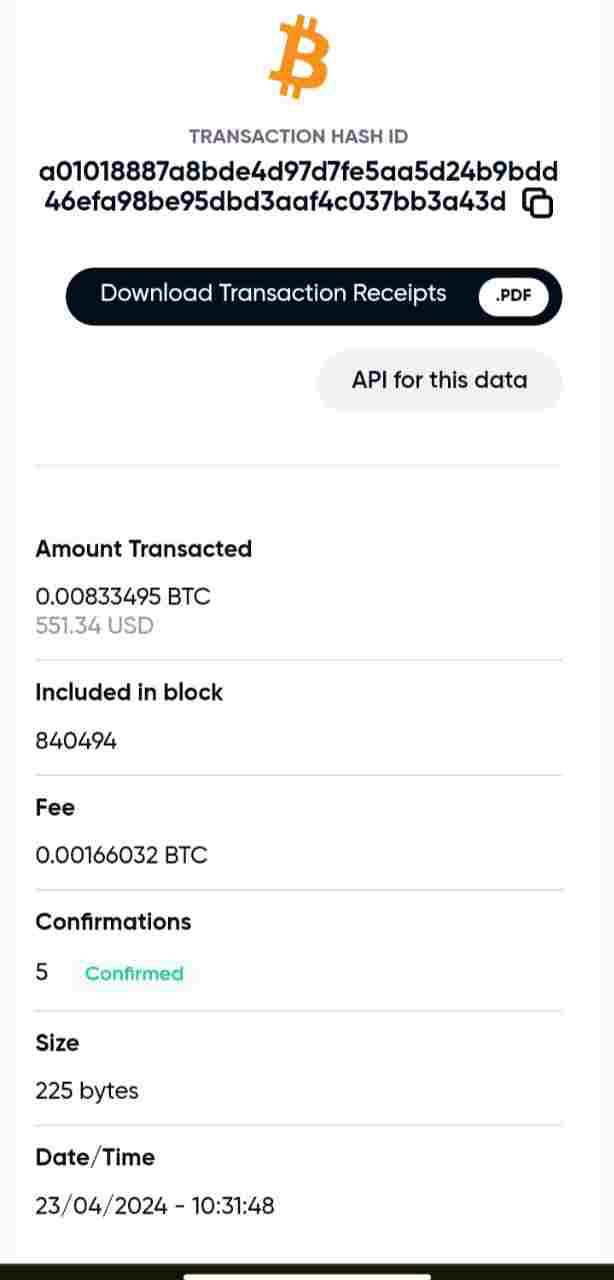Click the Amount Transacted heading

pyautogui.click(x=143, y=549)
